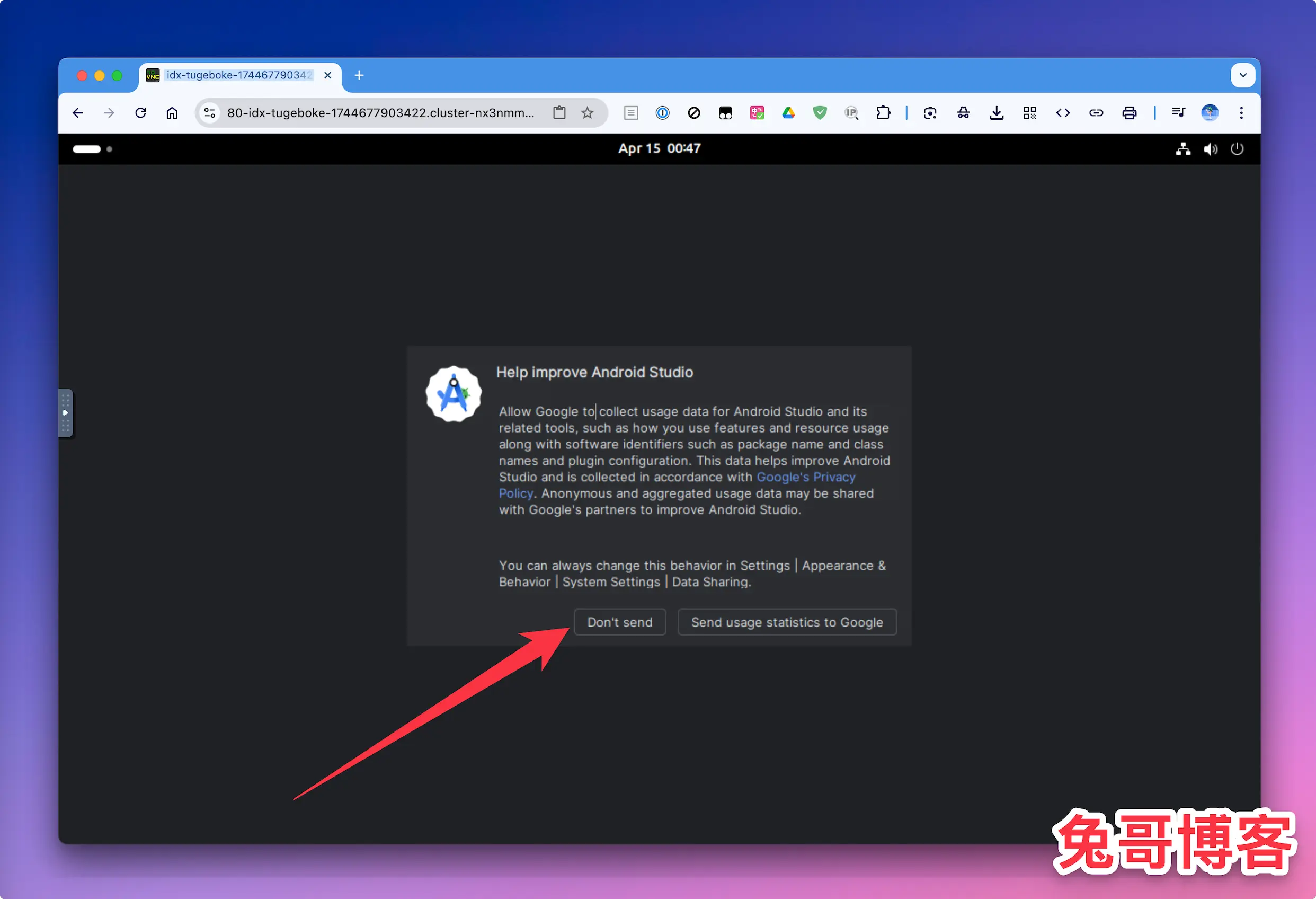Open the Chrome three-dot menu
Viewport: 1316px width, 899px height.
pyautogui.click(x=1241, y=113)
